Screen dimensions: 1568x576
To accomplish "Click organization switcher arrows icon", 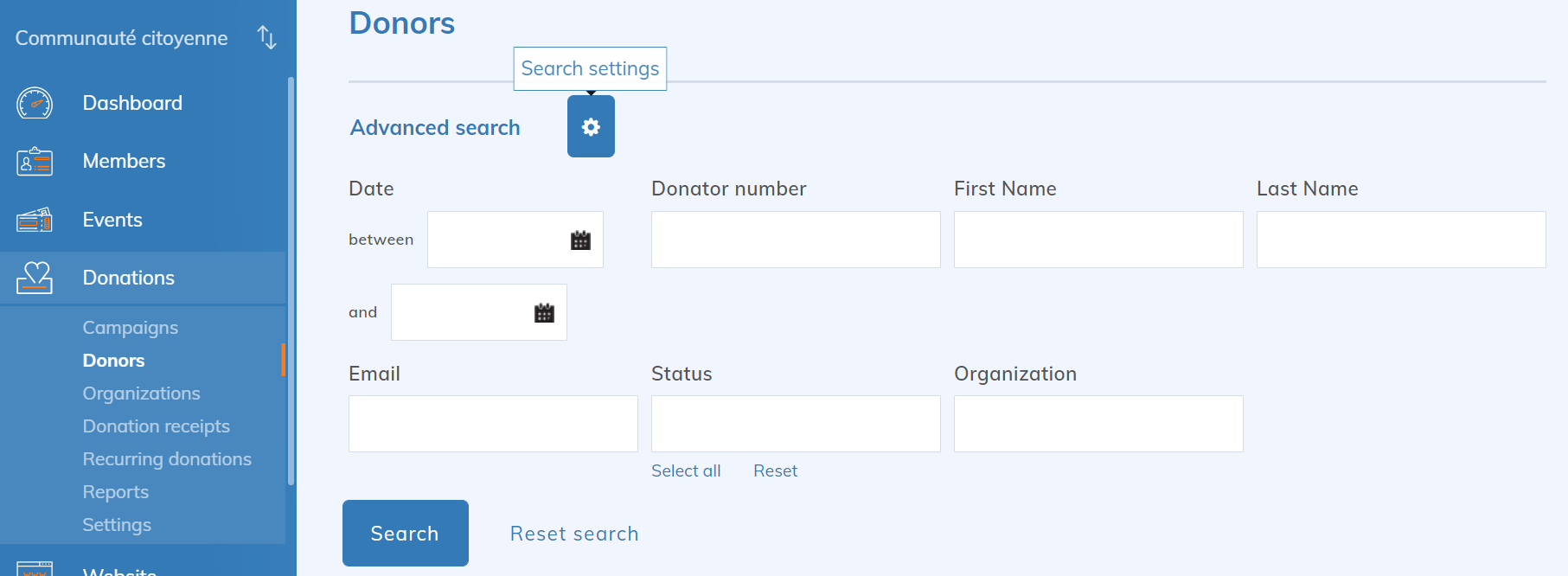I will point(266,38).
